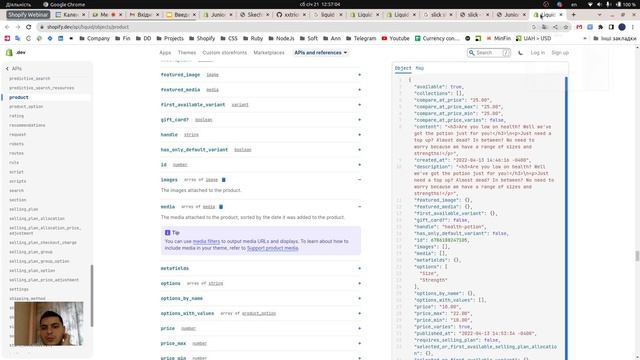The image size is (640, 360).
Task: Open the Themes navigation item
Action: (187, 53)
